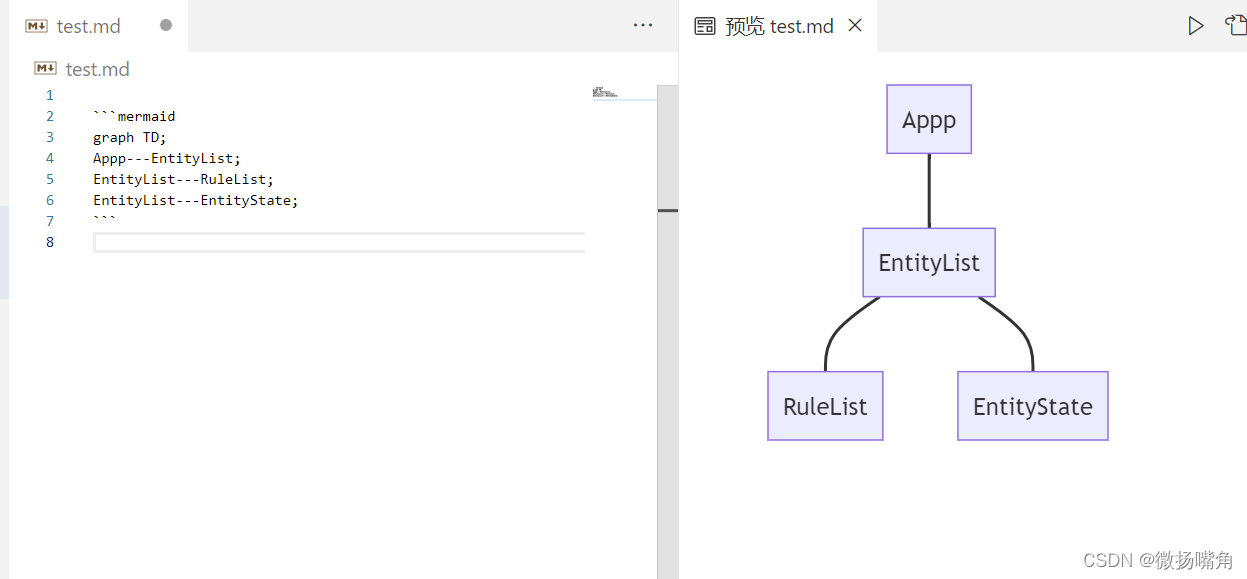
Task: Click the open source file icon at top right
Action: coord(1236,25)
